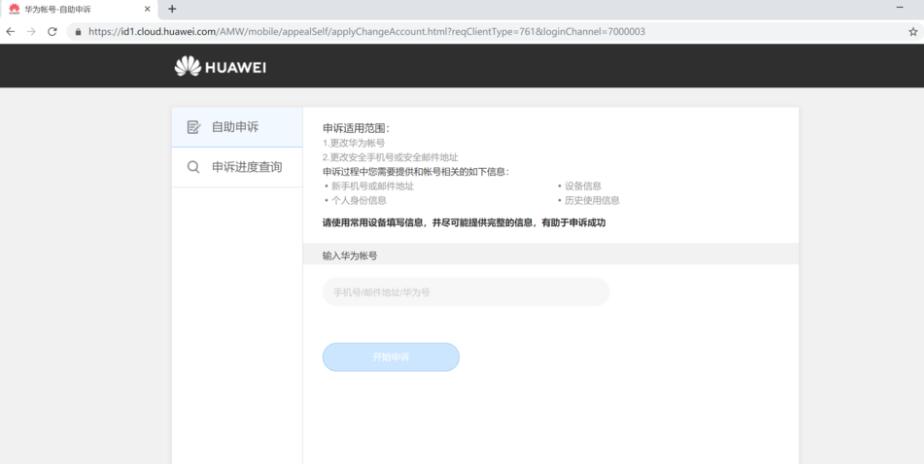Click the 申诉进度查询 magnifier icon

coord(193,167)
